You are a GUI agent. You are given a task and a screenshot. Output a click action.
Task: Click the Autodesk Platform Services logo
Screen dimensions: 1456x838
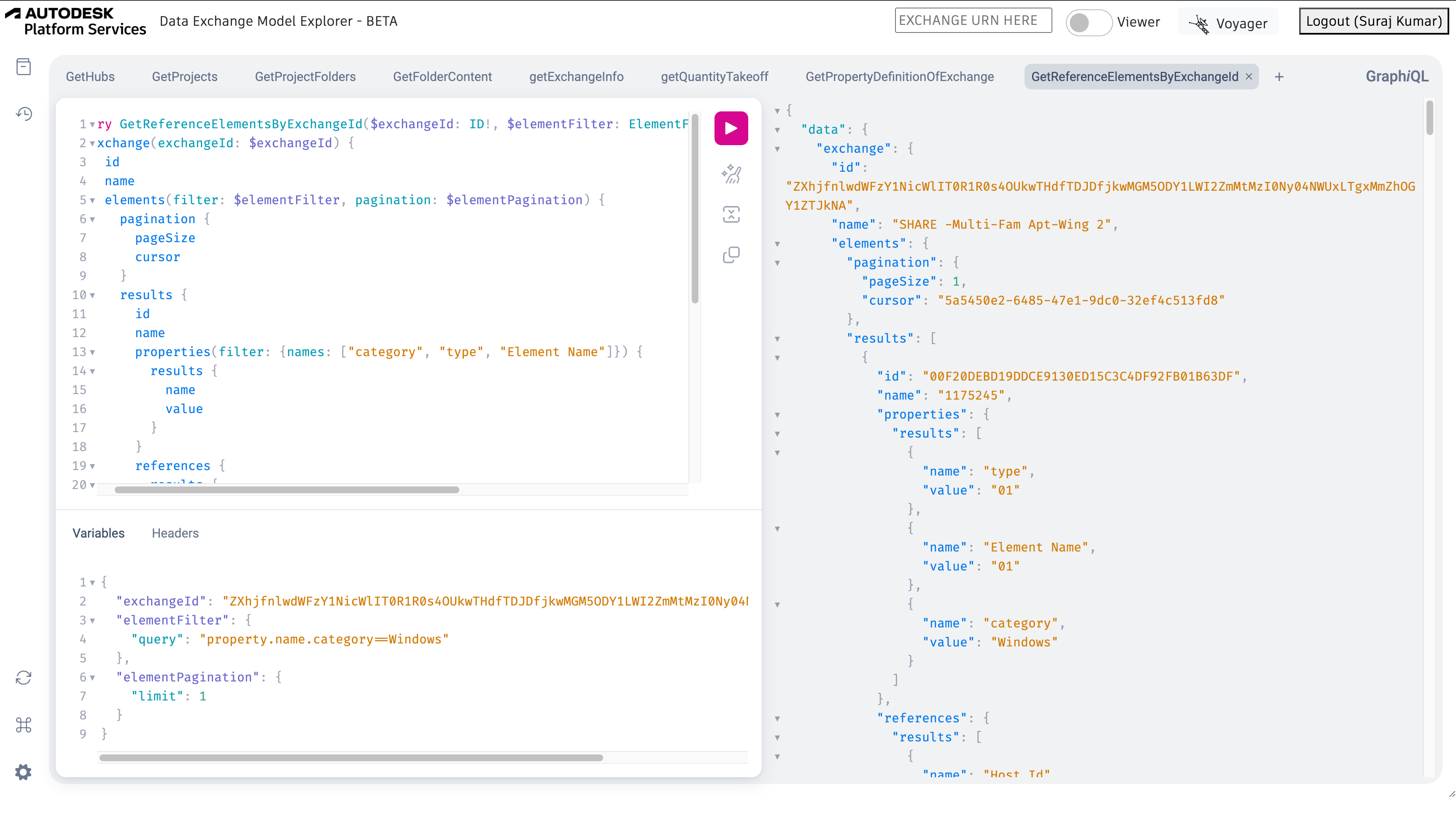click(75, 21)
